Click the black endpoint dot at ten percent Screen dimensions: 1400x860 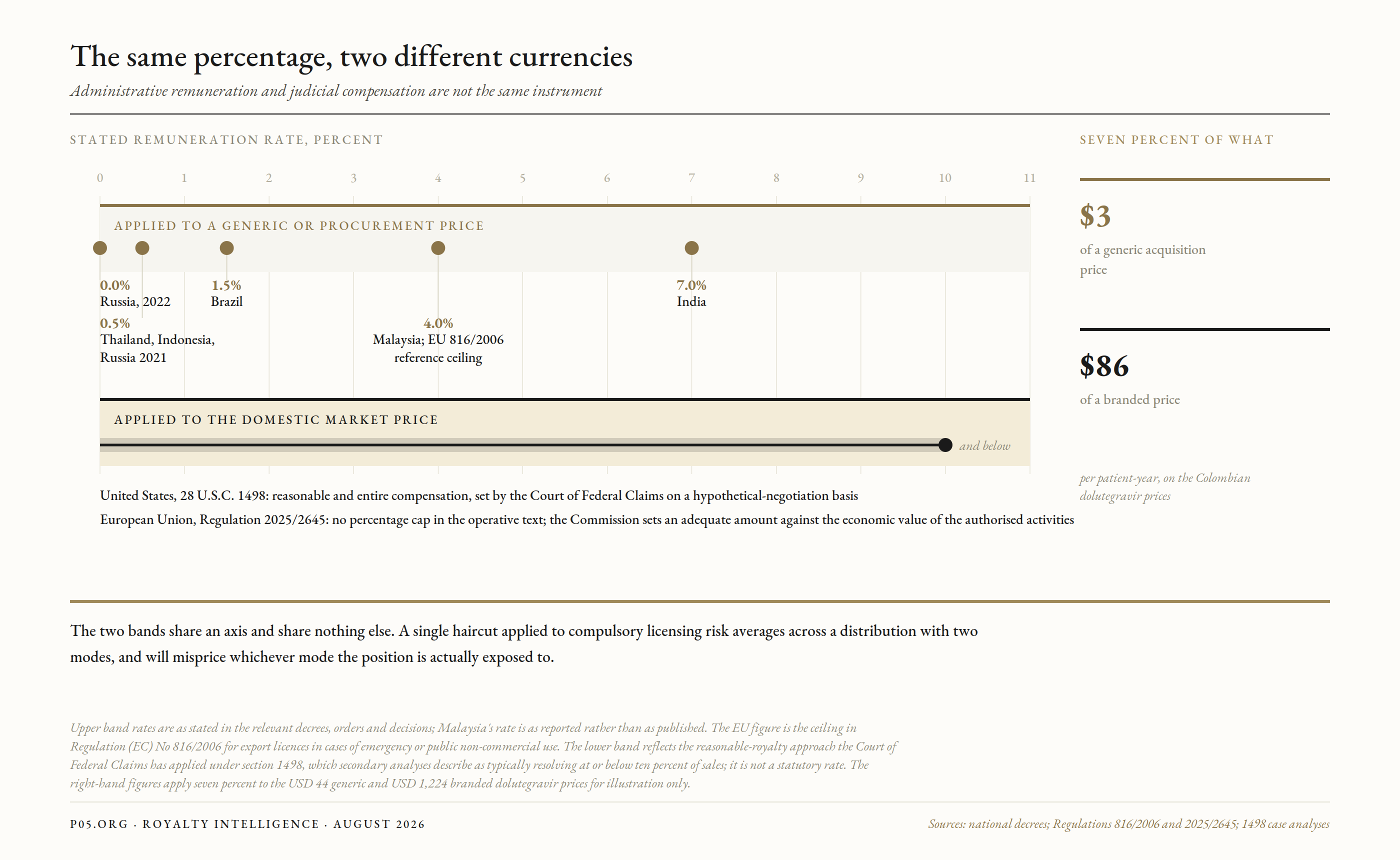click(945, 445)
